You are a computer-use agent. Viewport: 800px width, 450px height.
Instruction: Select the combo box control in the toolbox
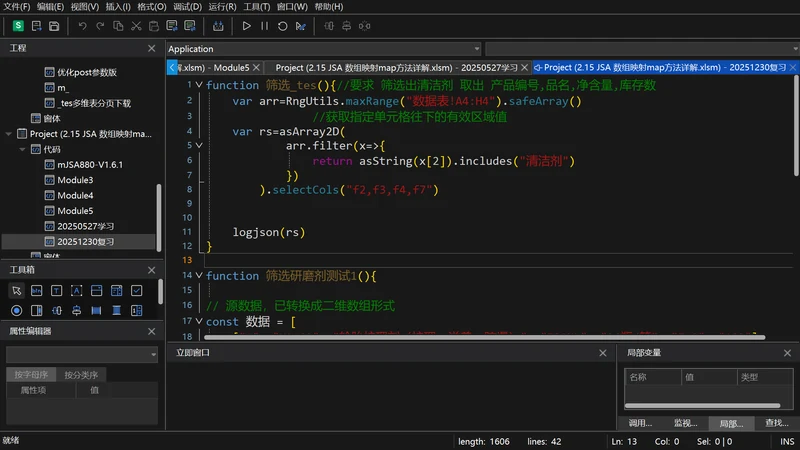[x=96, y=291]
